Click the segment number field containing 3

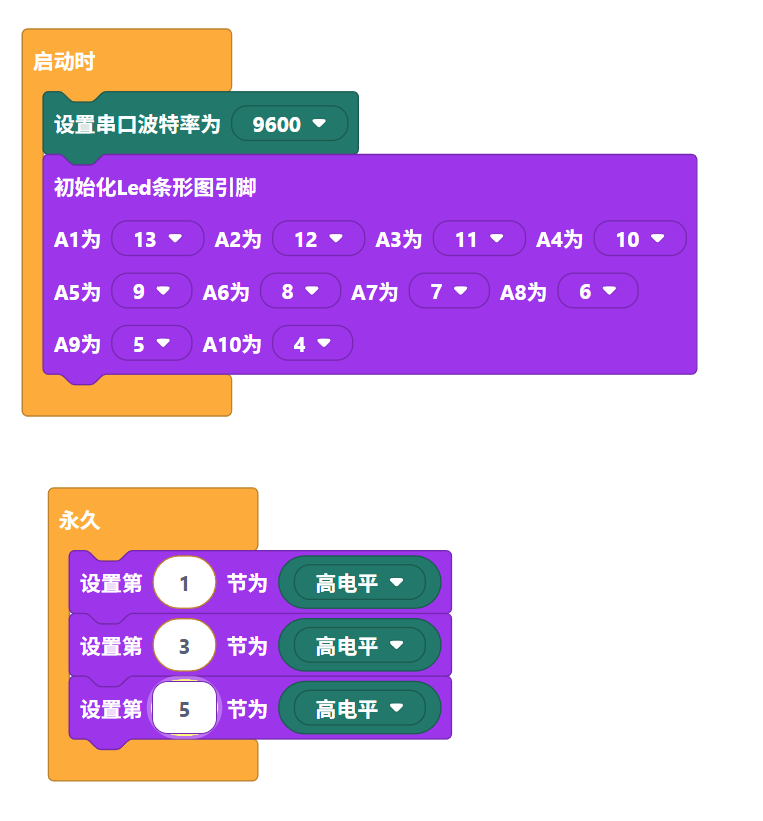click(184, 646)
